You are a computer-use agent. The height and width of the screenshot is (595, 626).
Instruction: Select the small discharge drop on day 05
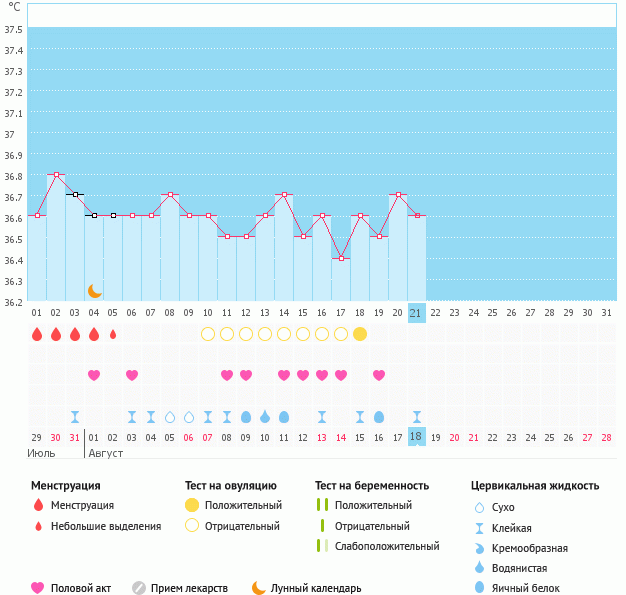(x=113, y=334)
